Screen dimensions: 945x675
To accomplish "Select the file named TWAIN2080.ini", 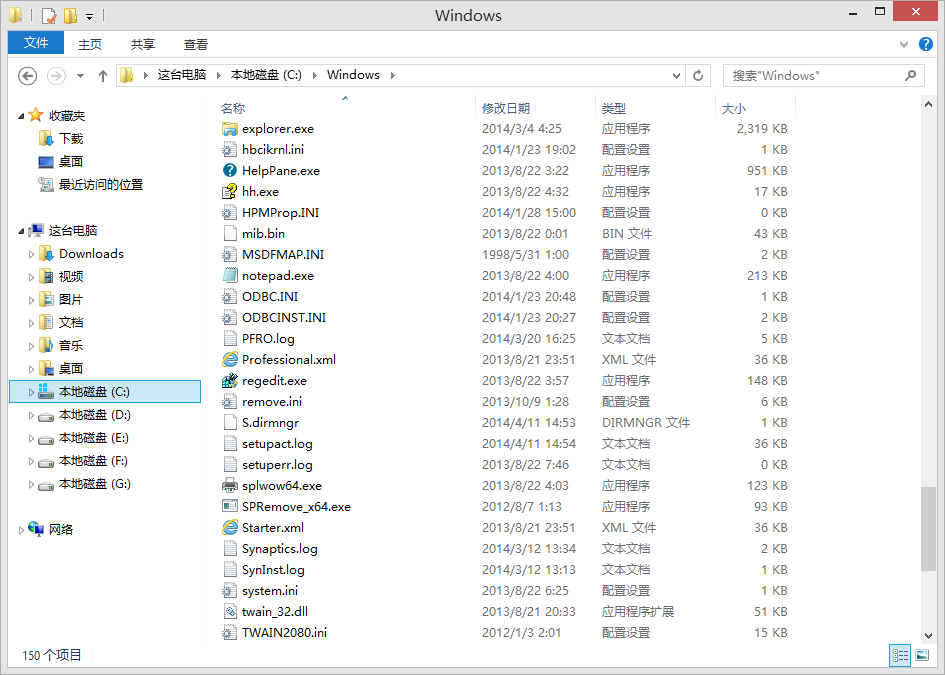I will point(284,633).
